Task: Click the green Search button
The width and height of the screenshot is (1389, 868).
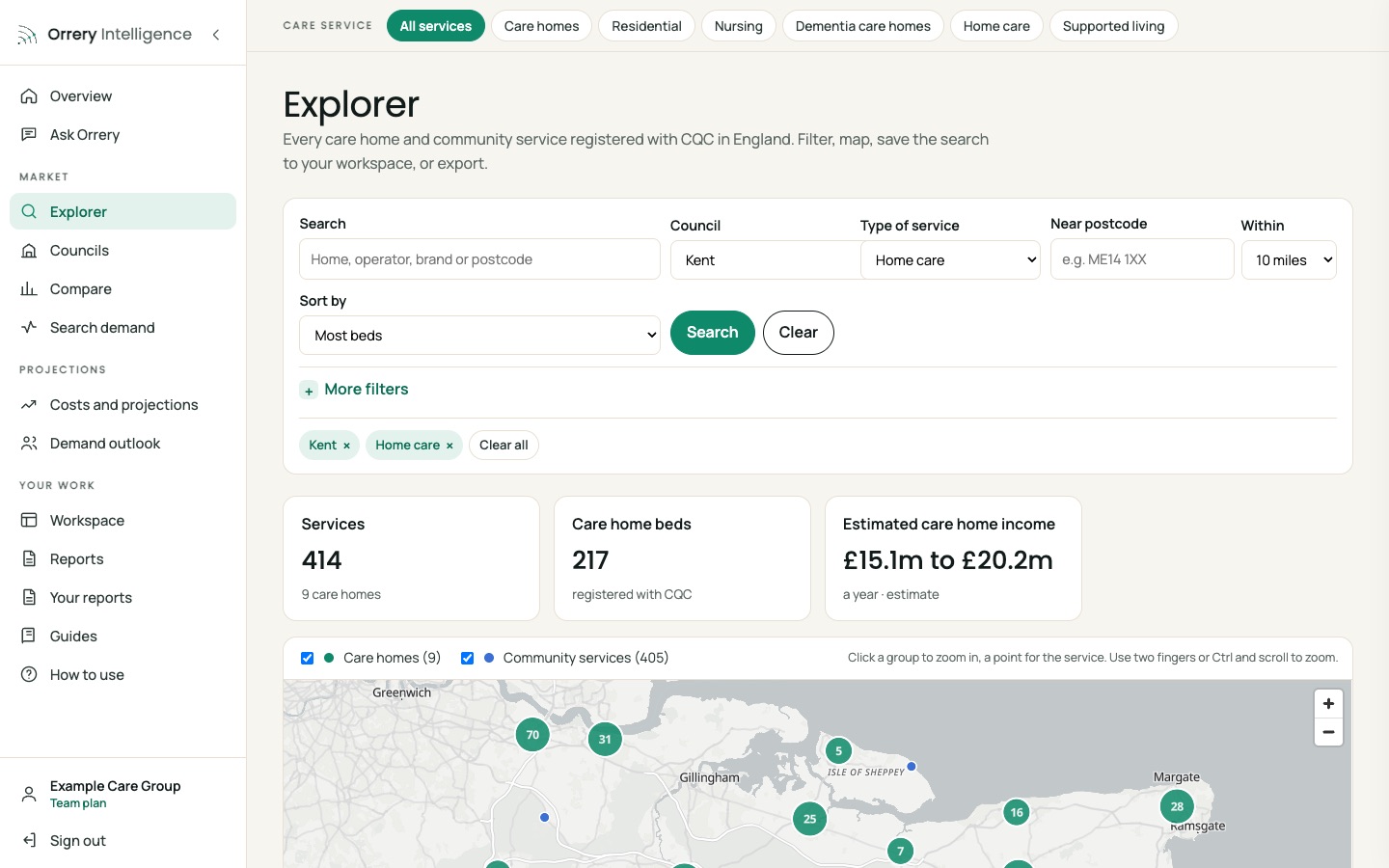Action: coord(713,333)
